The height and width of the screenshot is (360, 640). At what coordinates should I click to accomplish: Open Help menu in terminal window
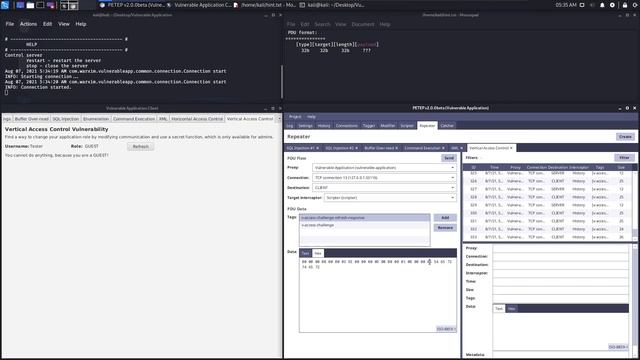[81, 24]
